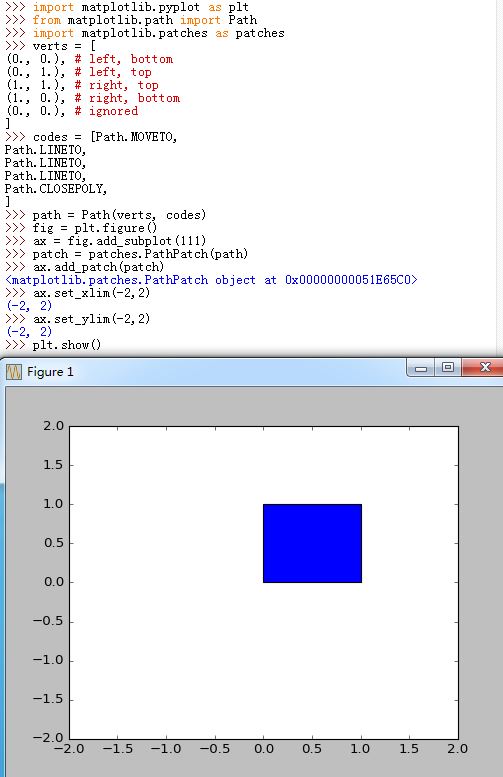Click the Path.CLOSEPOLY code line
Image resolution: width=503 pixels, height=777 pixels.
click(56, 189)
